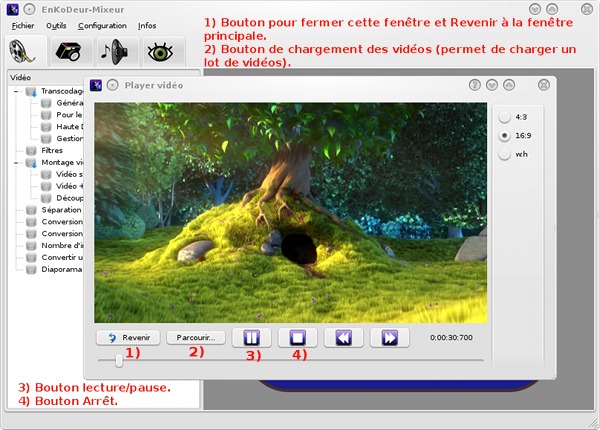Select the Montage vidéo tree item

pyautogui.click(x=62, y=162)
